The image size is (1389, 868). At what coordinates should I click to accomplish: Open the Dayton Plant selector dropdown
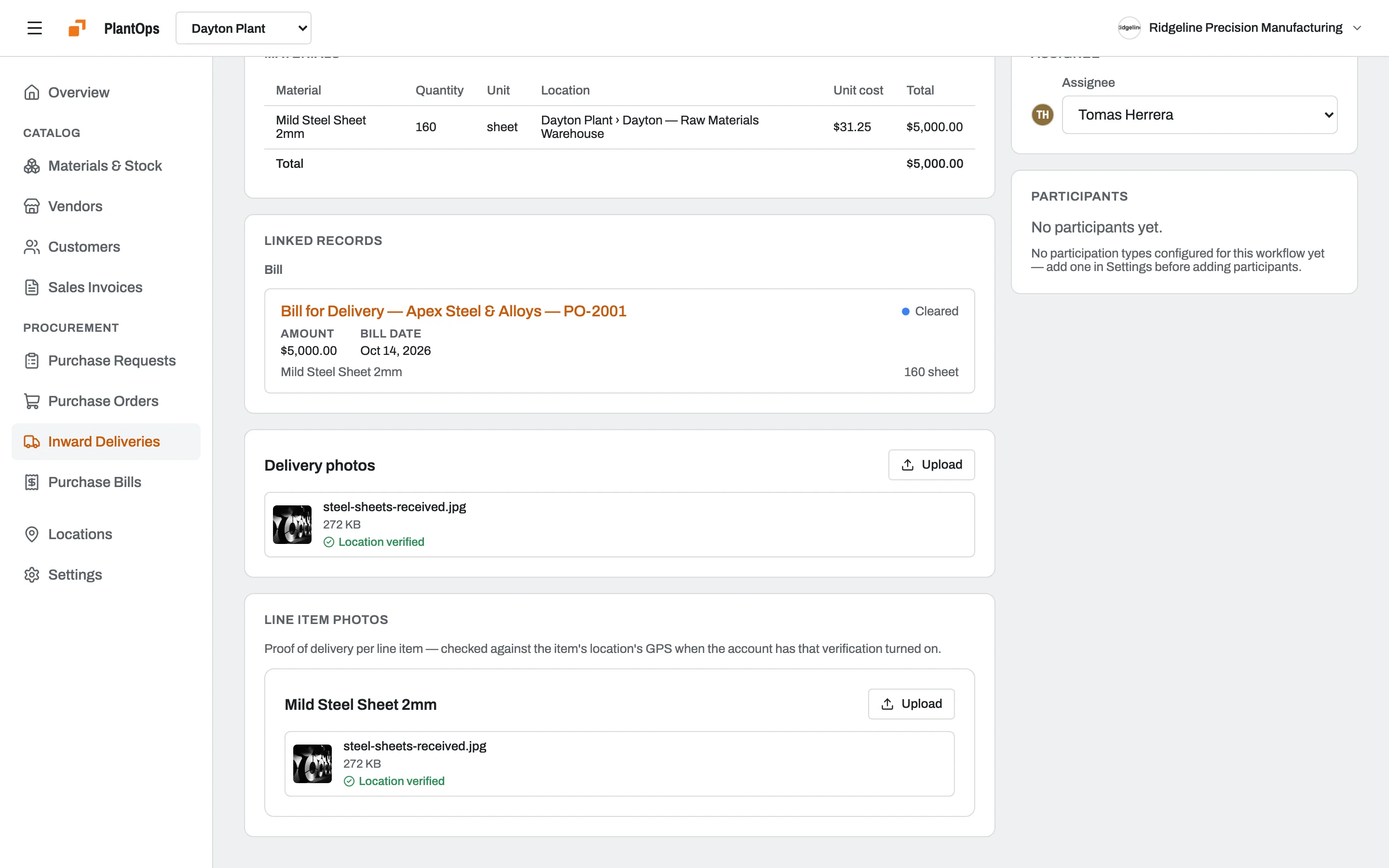click(244, 28)
